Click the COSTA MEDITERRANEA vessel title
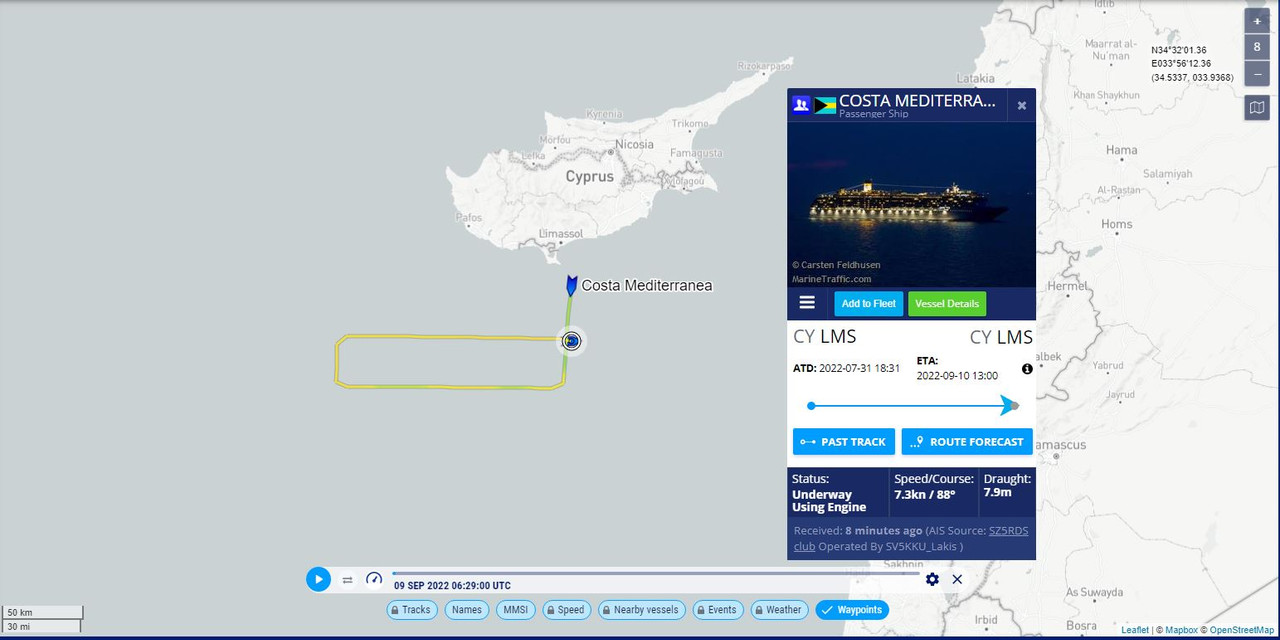 pos(917,101)
